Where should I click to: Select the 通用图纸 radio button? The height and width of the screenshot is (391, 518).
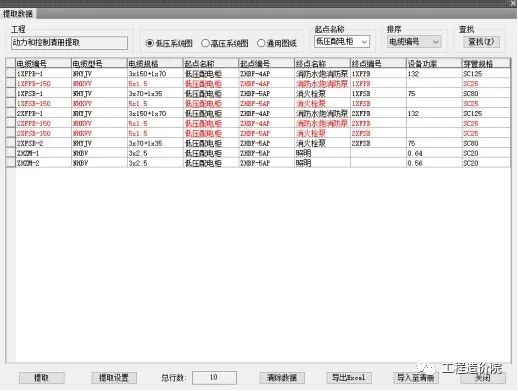(277, 43)
